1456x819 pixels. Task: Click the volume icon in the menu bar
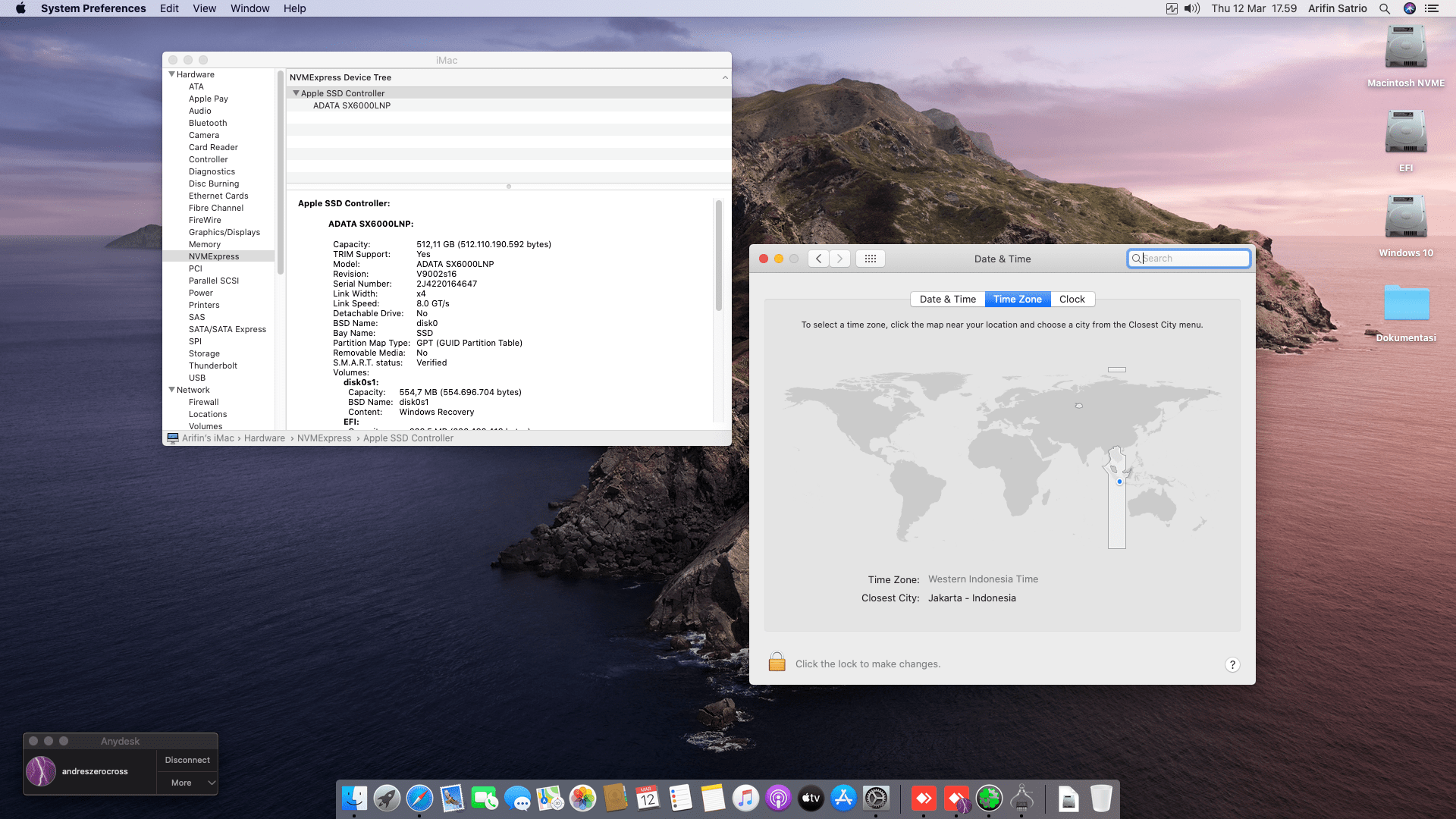click(1192, 8)
